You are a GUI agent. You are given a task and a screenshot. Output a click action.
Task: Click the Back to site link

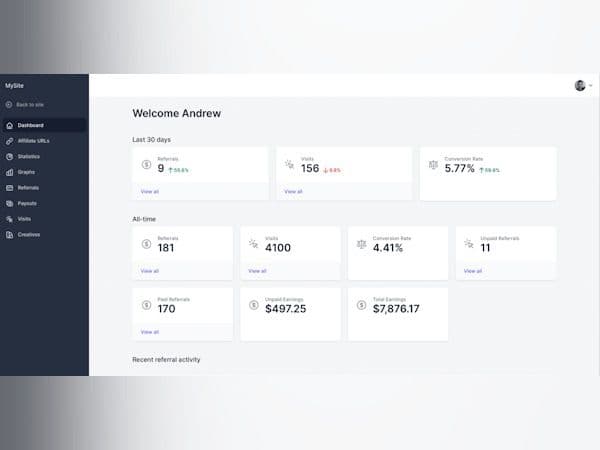(x=30, y=105)
